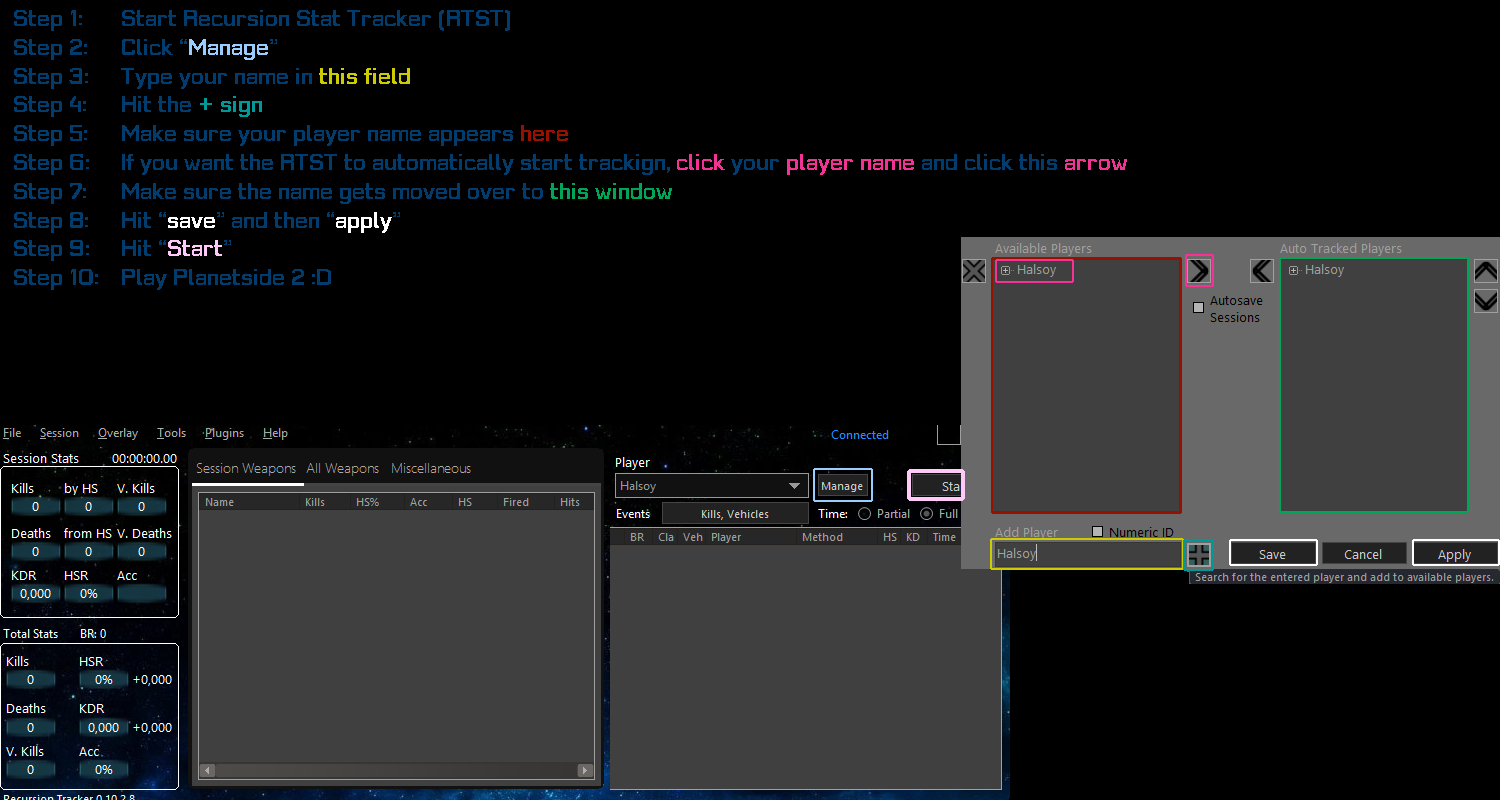The height and width of the screenshot is (800, 1500).
Task: Check the Numeric ID checkbox
Action: [x=1098, y=532]
